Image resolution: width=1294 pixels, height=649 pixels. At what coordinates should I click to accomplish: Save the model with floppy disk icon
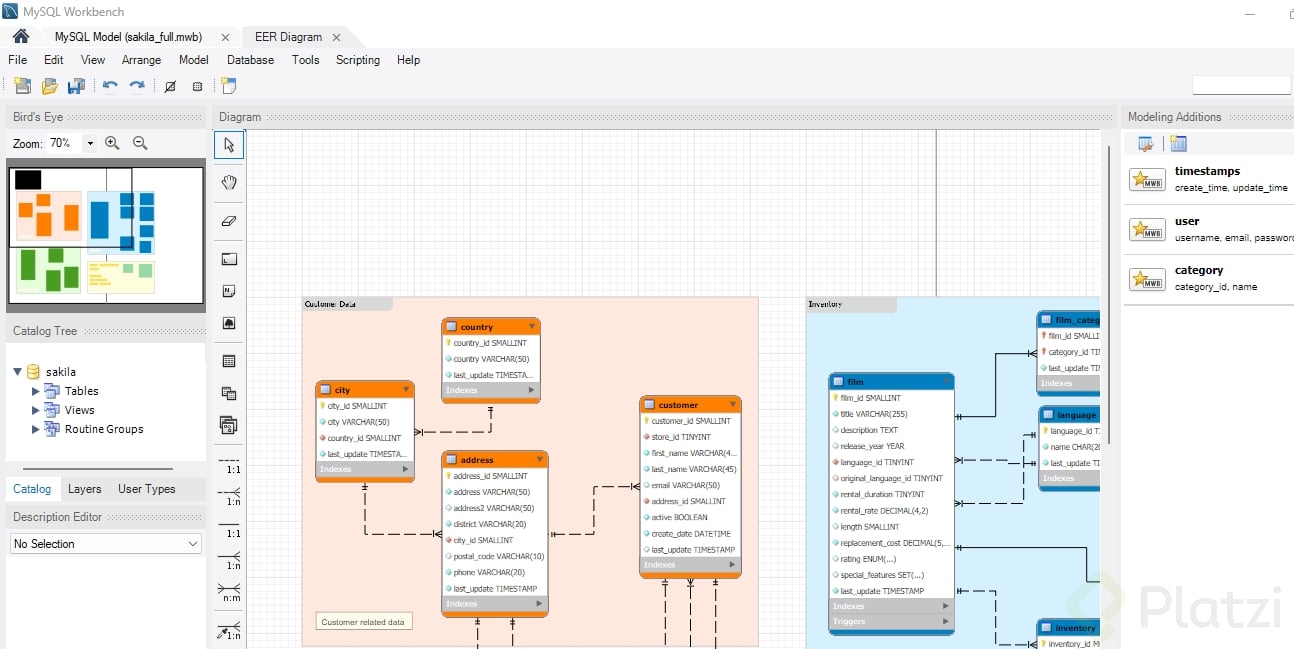point(76,86)
